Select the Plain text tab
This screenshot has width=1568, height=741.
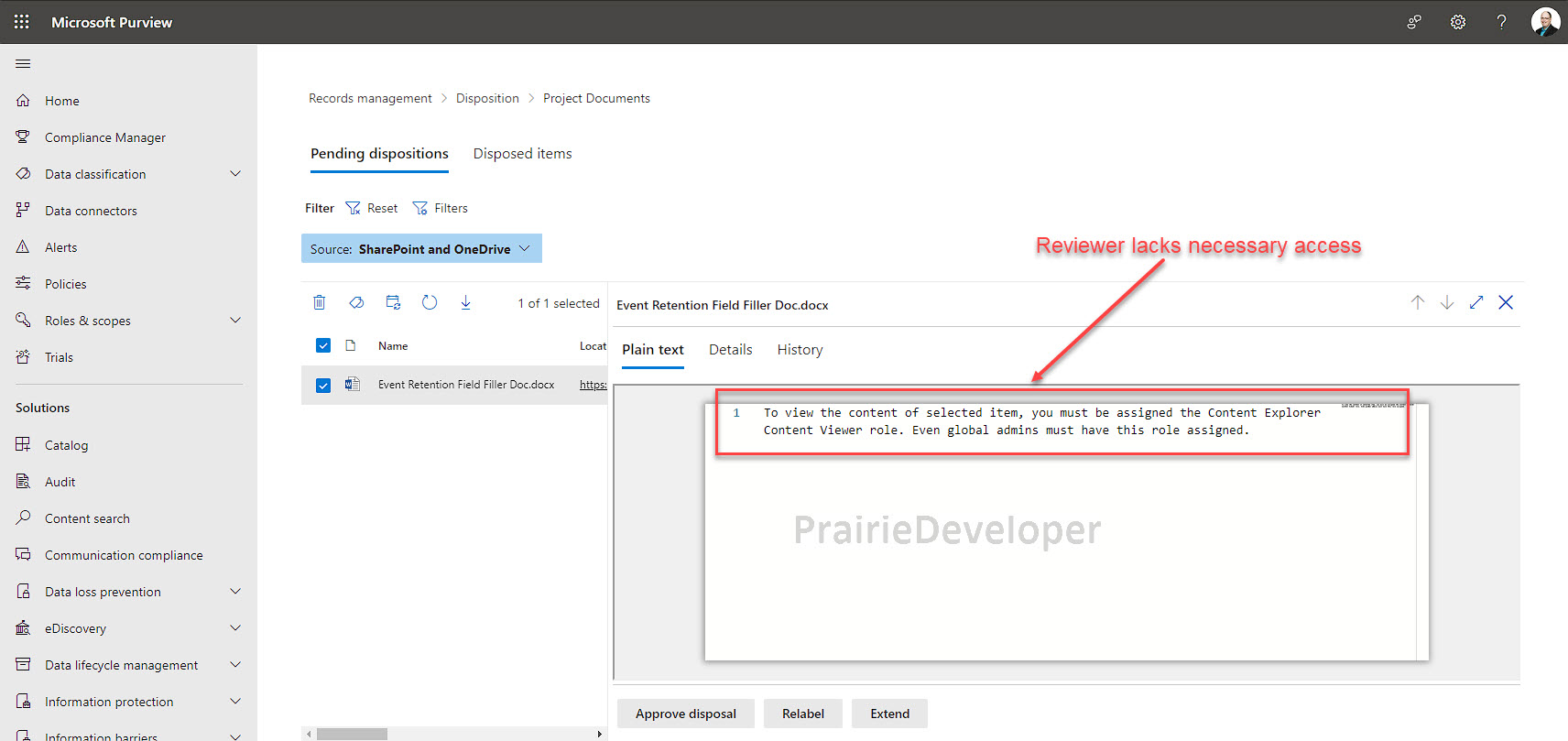click(x=653, y=350)
